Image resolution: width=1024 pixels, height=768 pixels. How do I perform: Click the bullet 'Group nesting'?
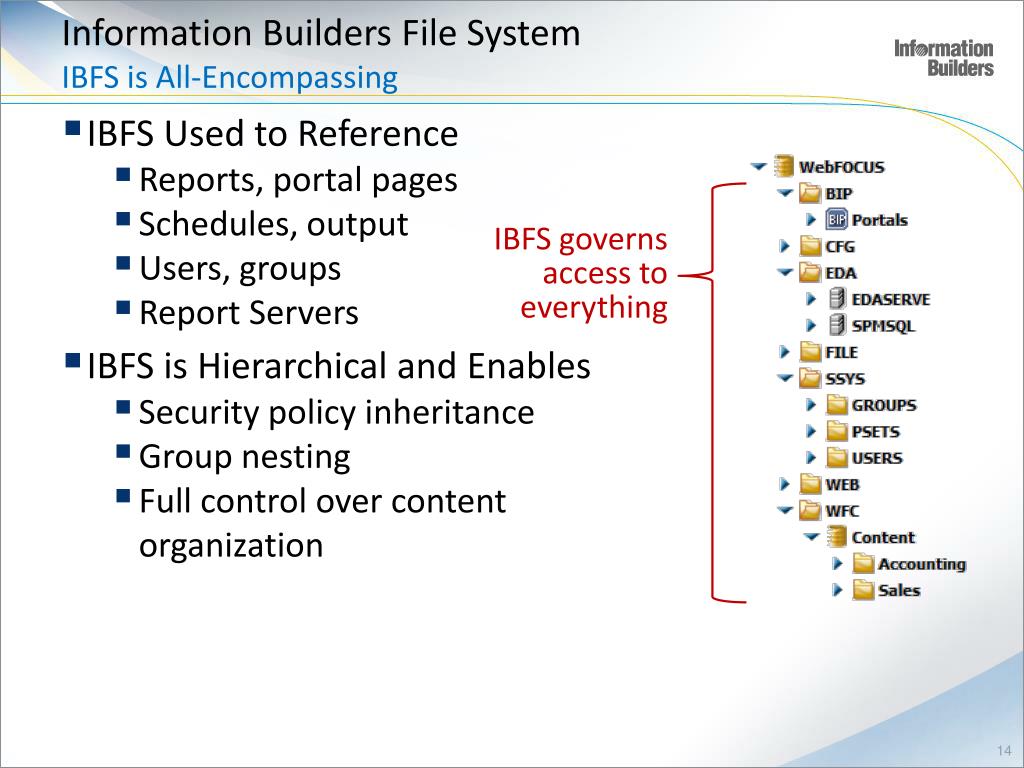[x=245, y=457]
